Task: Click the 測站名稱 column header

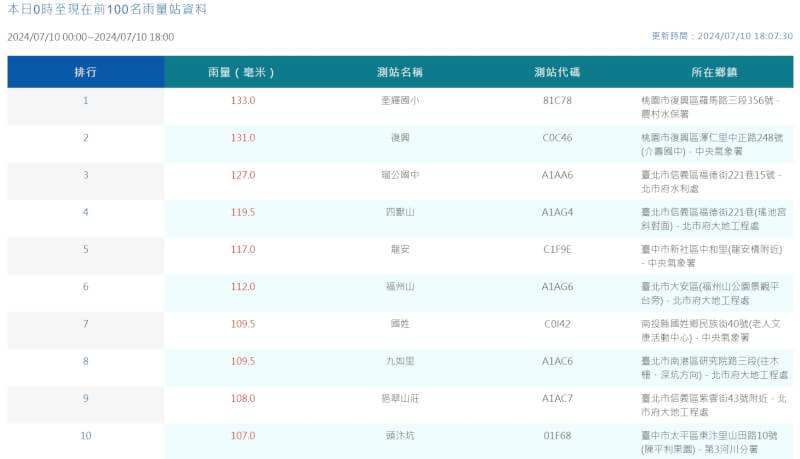Action: pos(400,72)
